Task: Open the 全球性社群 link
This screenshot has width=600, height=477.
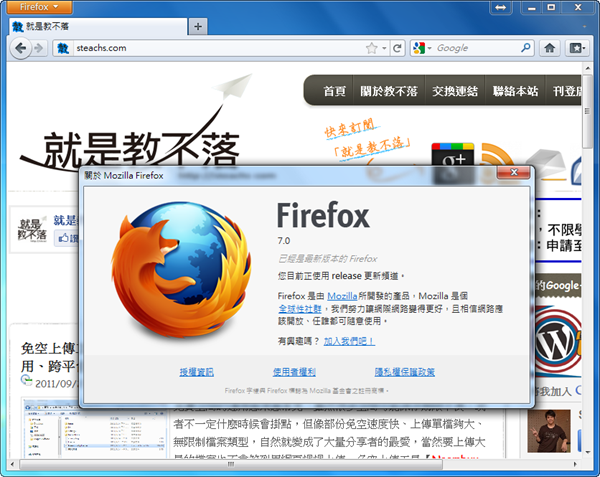Action: pyautogui.click(x=300, y=309)
